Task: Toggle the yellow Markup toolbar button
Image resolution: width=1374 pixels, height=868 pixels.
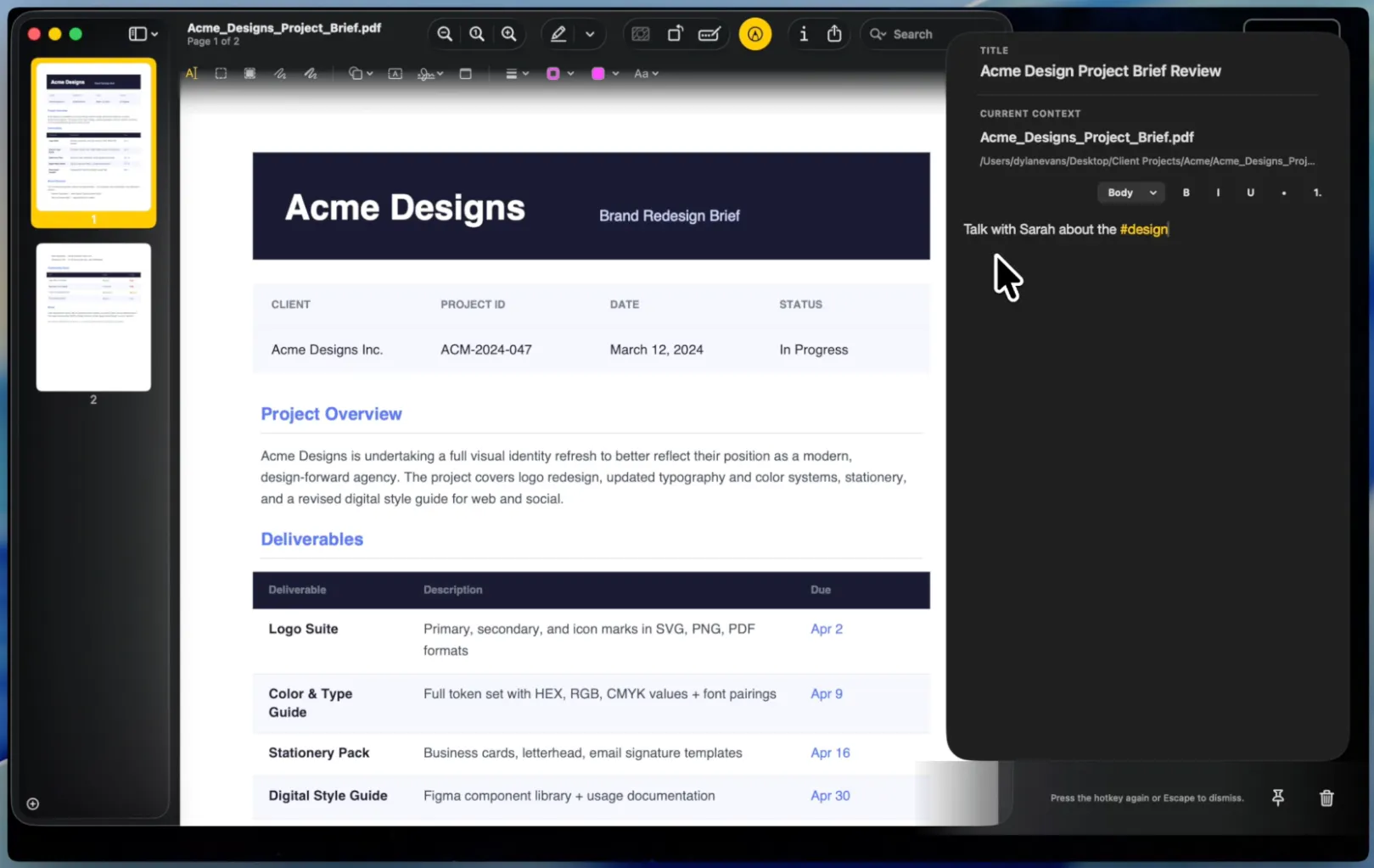Action: pos(754,34)
